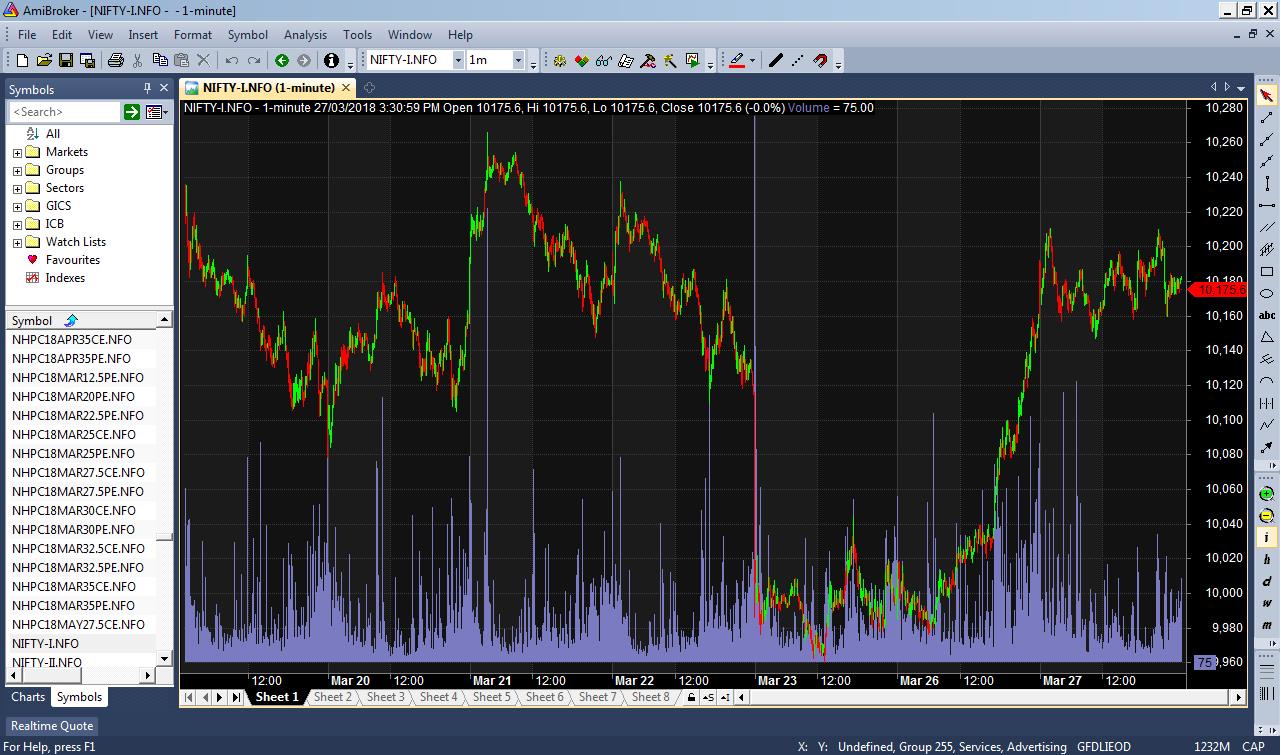This screenshot has width=1281, height=755.
Task: Open the NIFTY-I.NFO symbol dropdown
Action: coord(458,60)
